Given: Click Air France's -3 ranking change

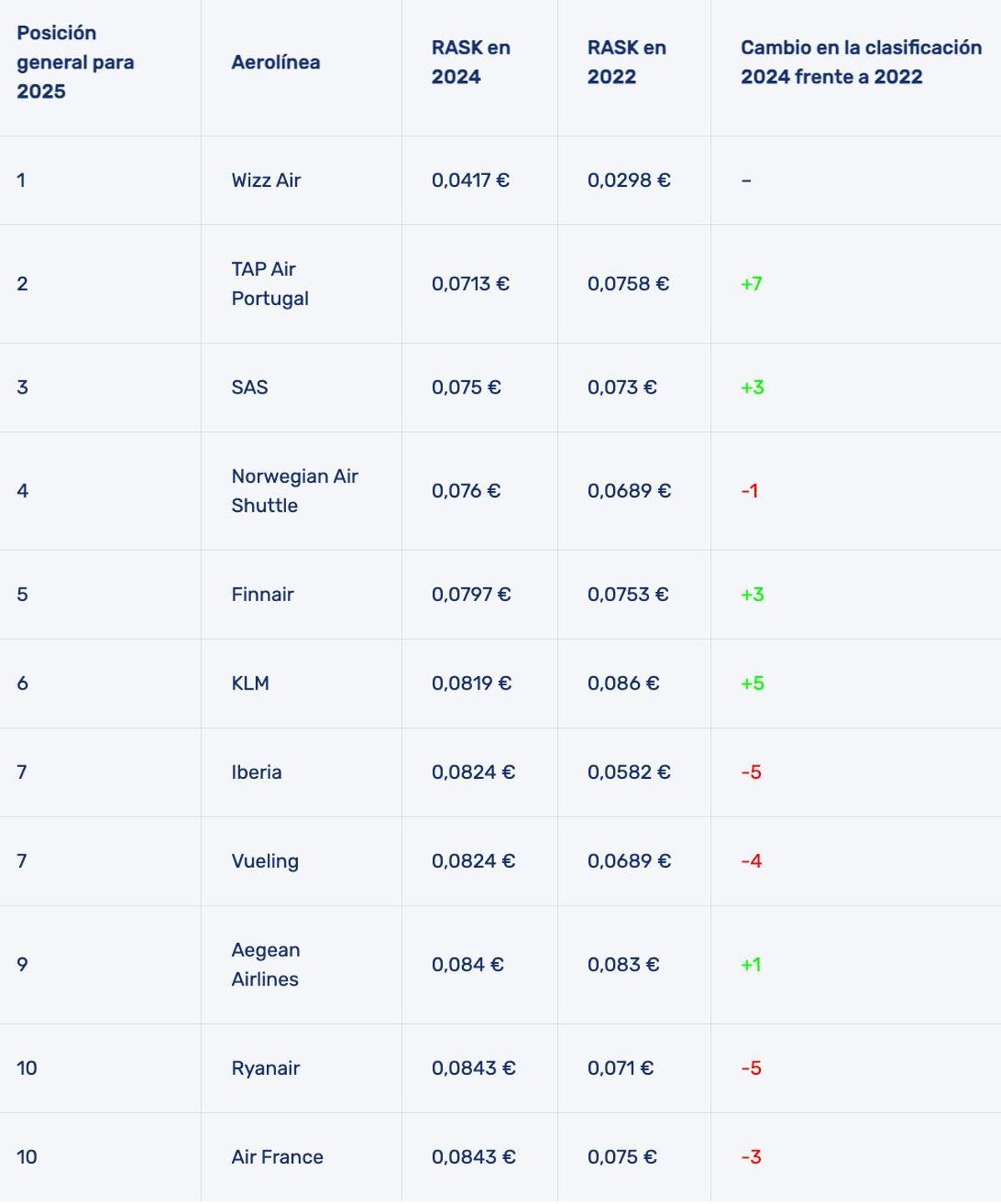Looking at the screenshot, I should click(x=751, y=1156).
